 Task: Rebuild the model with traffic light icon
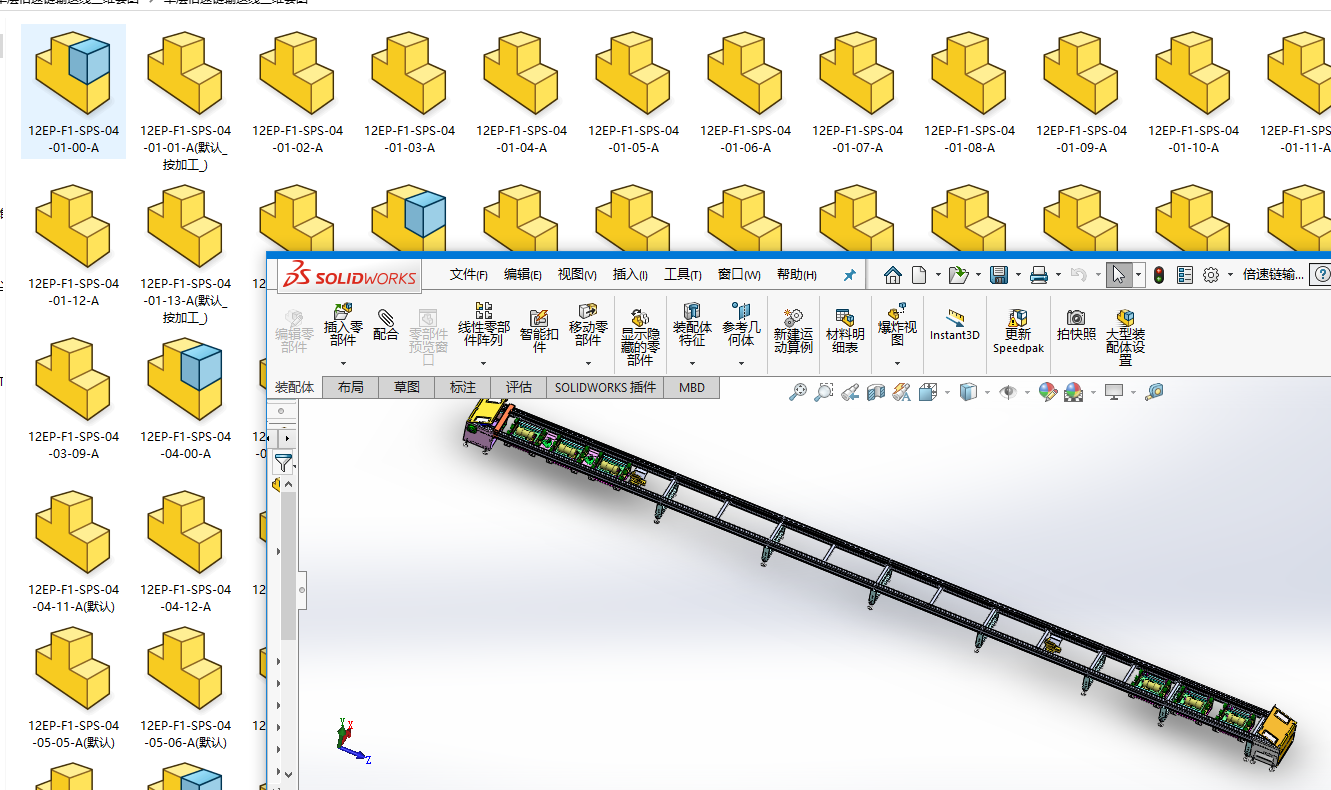[x=1159, y=274]
